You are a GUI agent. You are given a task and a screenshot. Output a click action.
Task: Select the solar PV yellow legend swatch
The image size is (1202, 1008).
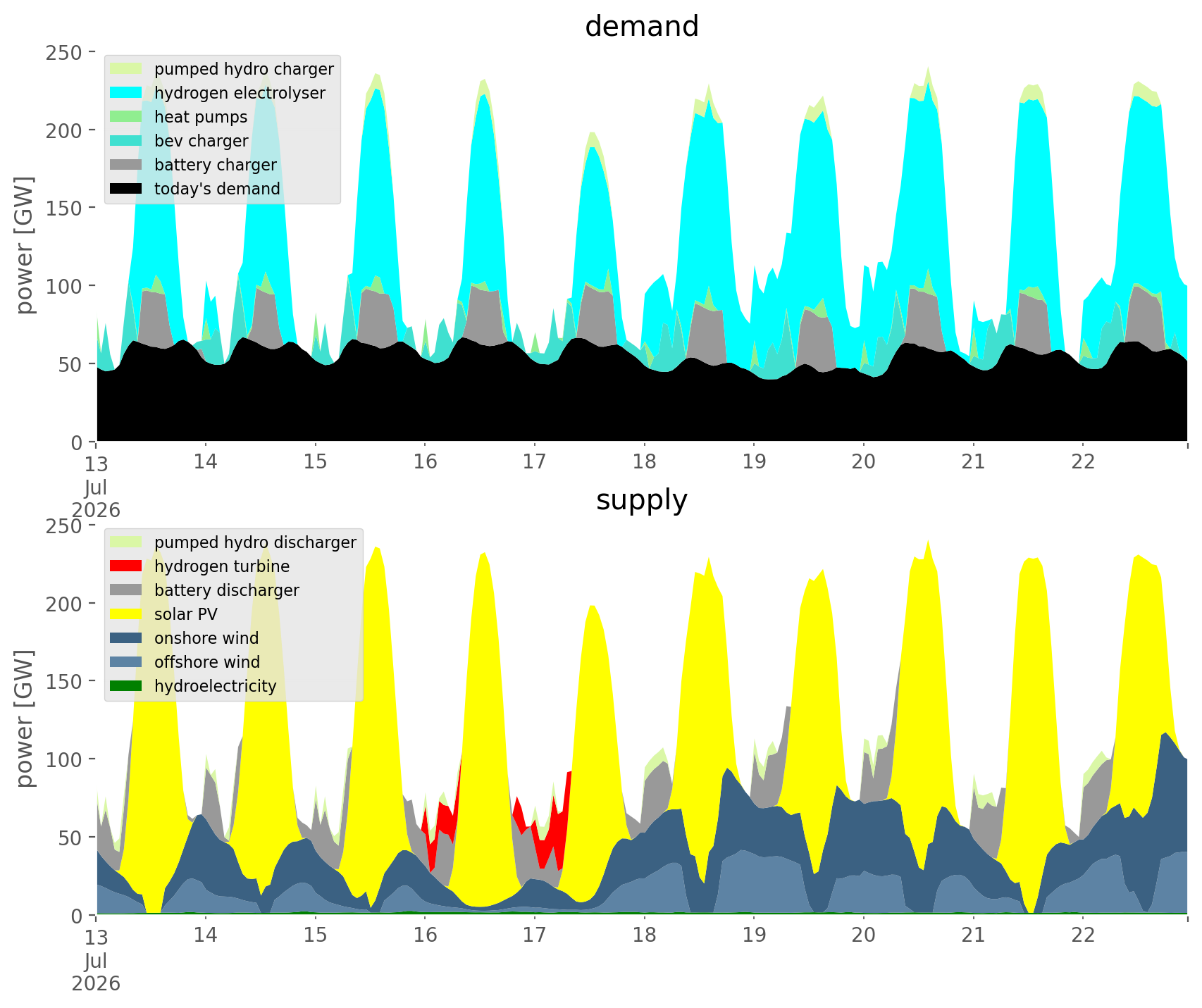point(127,614)
